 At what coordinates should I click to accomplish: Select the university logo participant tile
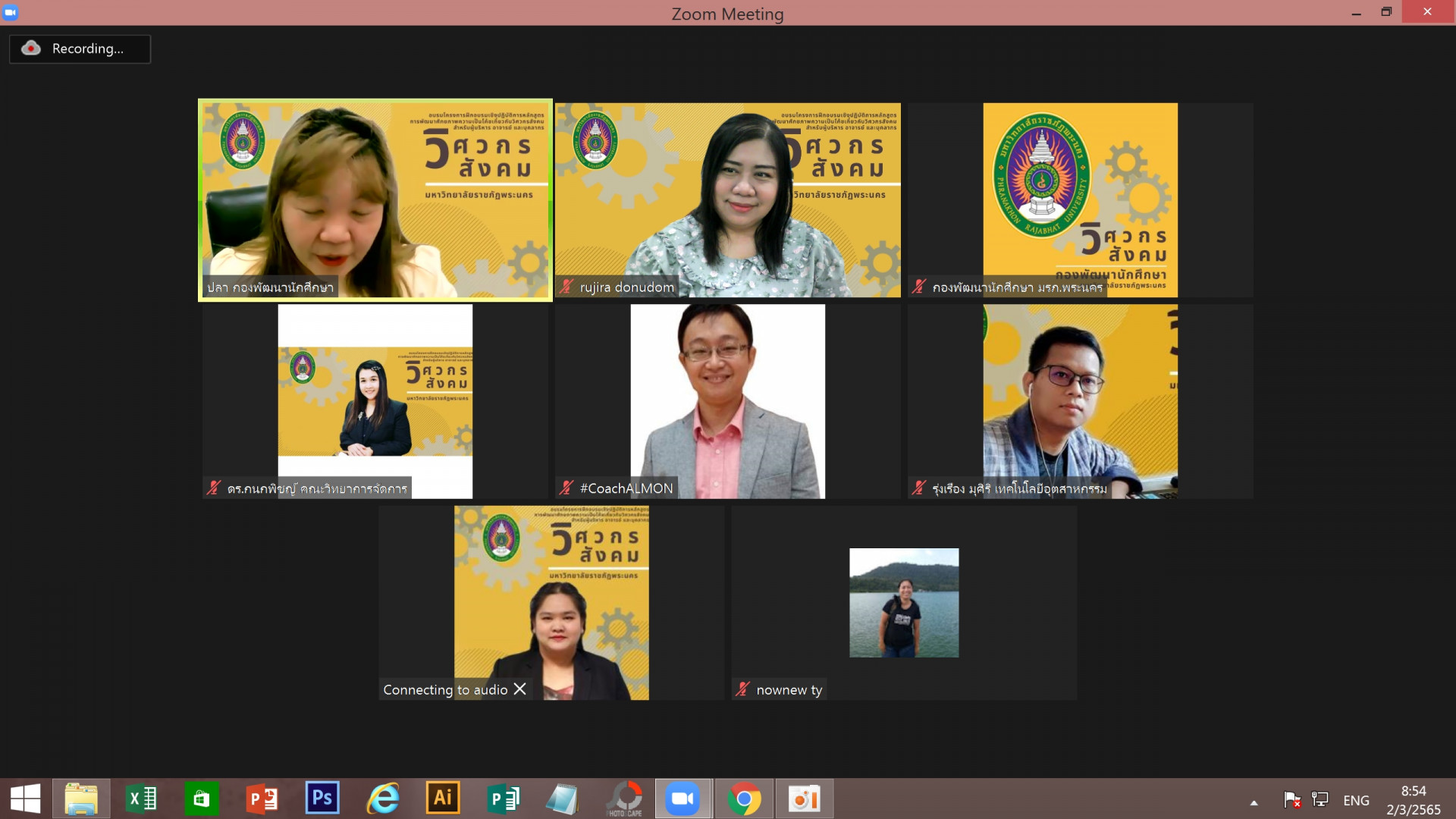click(x=1081, y=200)
